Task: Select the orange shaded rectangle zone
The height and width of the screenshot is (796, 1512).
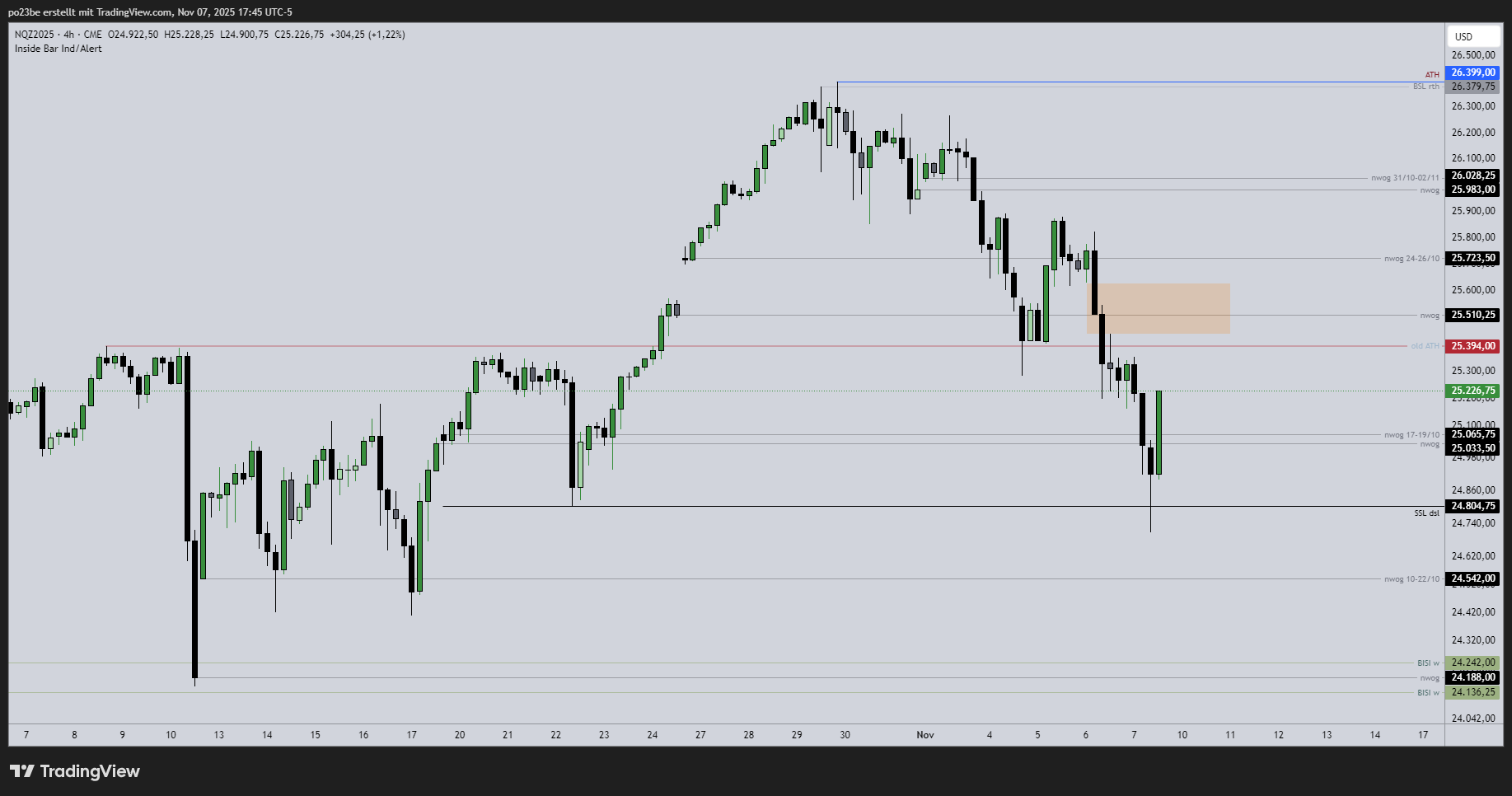Action: tap(1159, 308)
